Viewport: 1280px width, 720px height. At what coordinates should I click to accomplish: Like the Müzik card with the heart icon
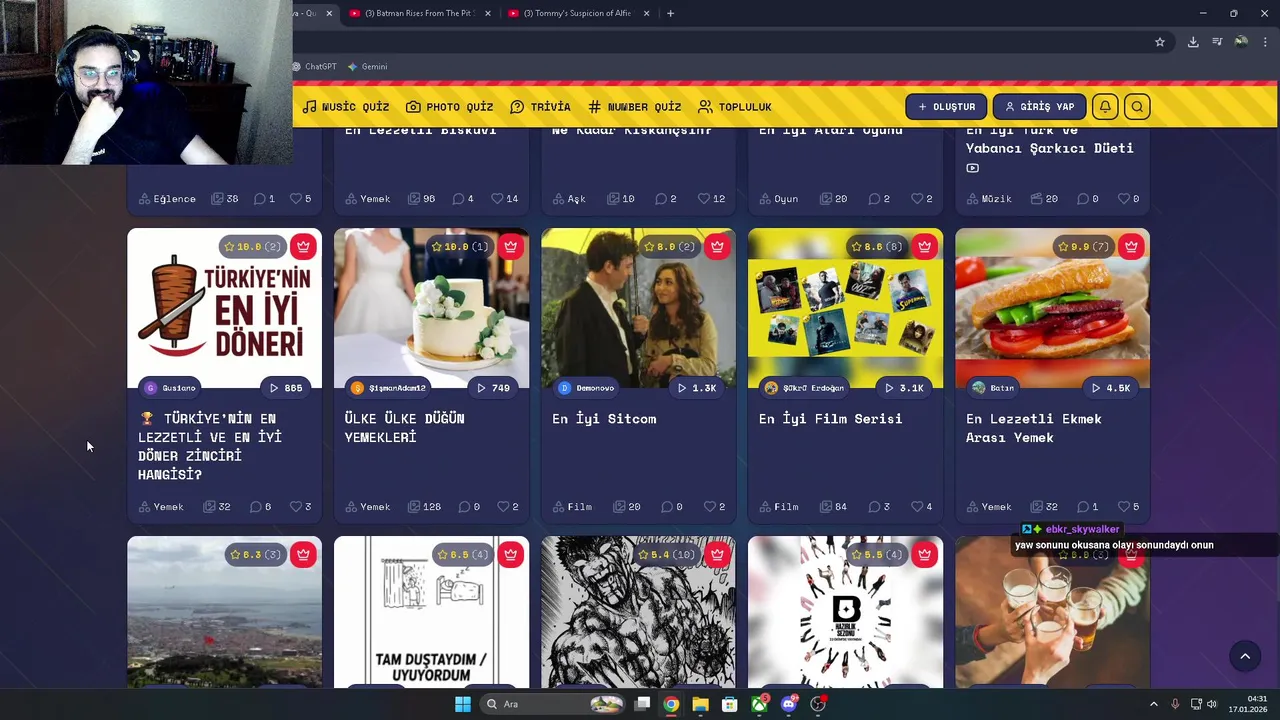[1128, 199]
